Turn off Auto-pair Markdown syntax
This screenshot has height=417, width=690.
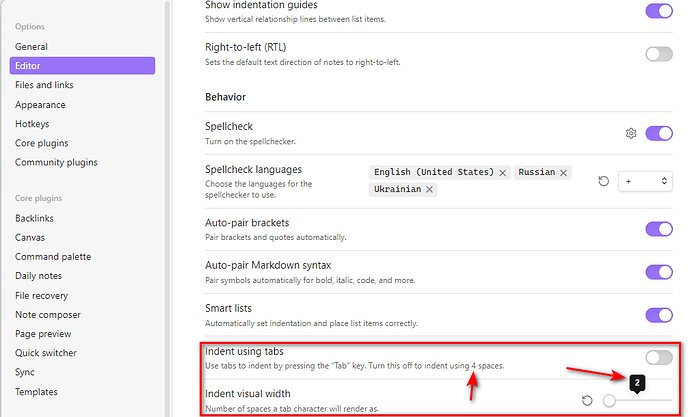coord(659,272)
